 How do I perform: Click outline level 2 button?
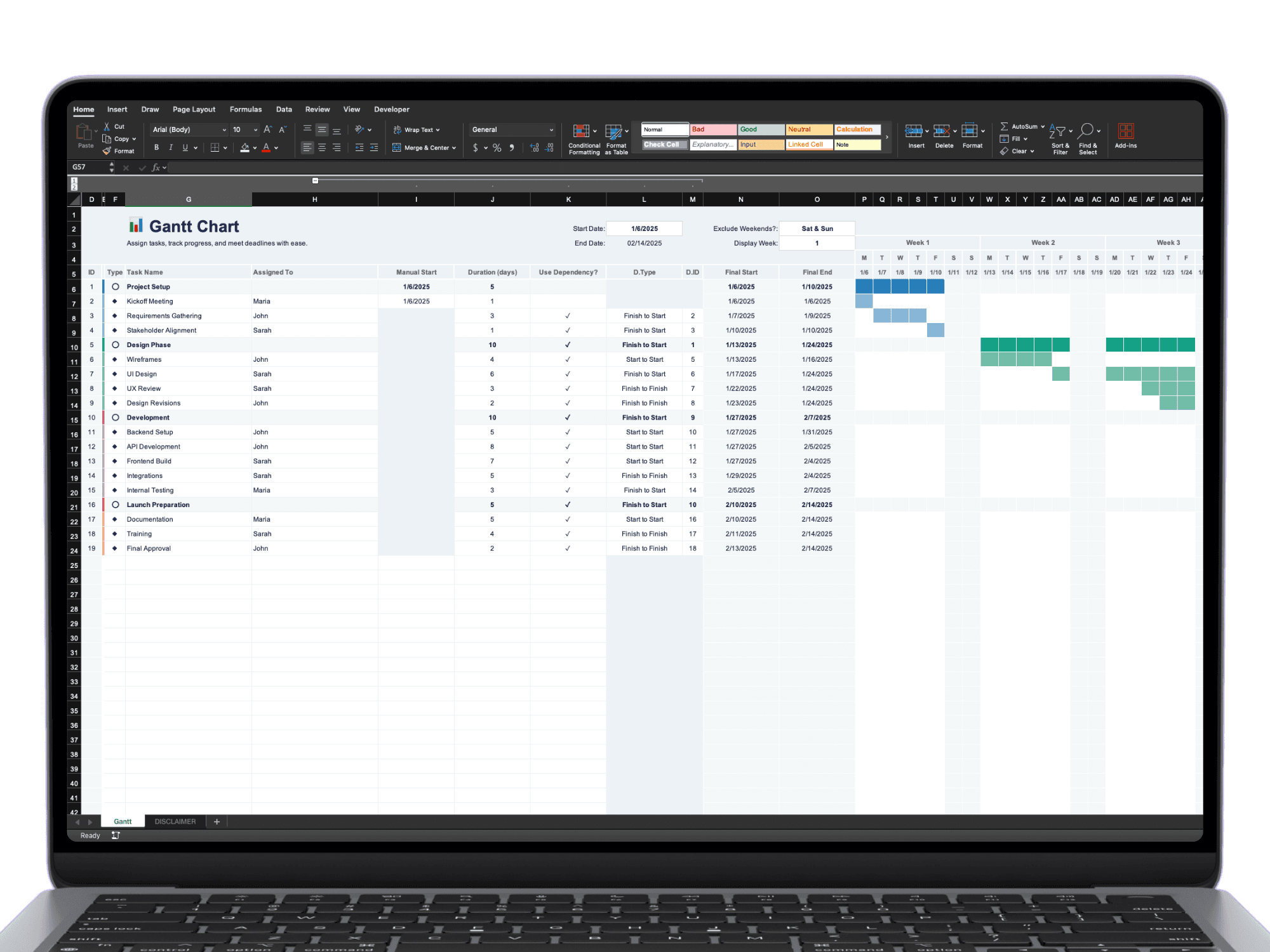pos(74,187)
